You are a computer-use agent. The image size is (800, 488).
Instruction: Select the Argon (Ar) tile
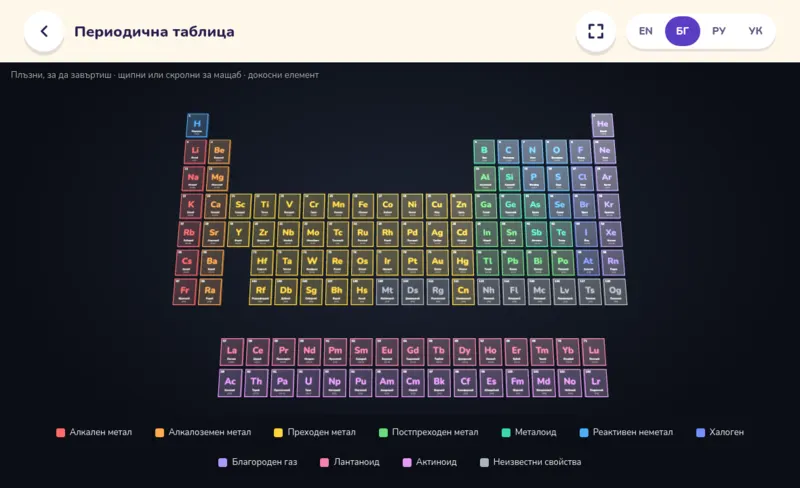tap(607, 179)
